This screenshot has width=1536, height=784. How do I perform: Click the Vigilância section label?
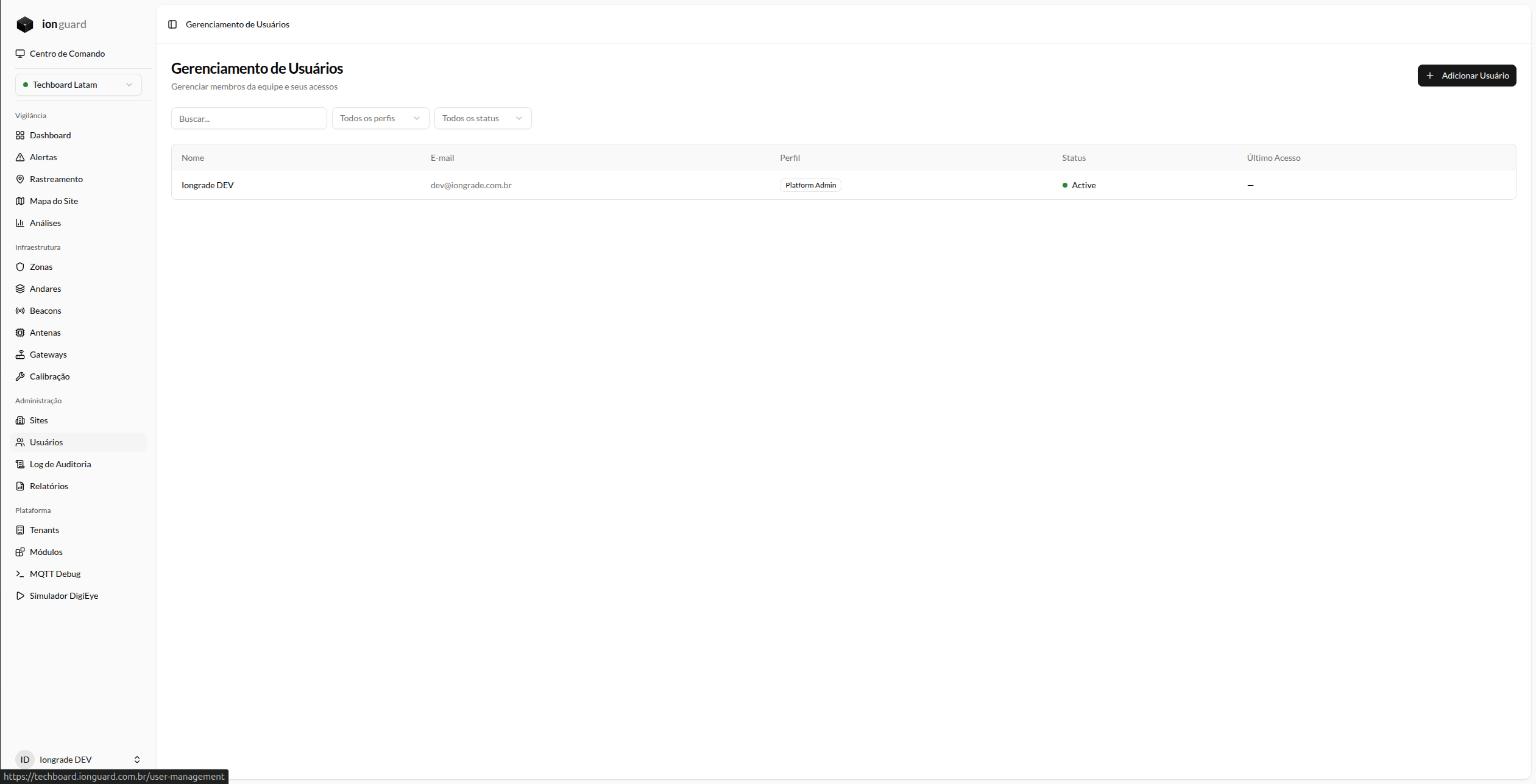point(30,116)
